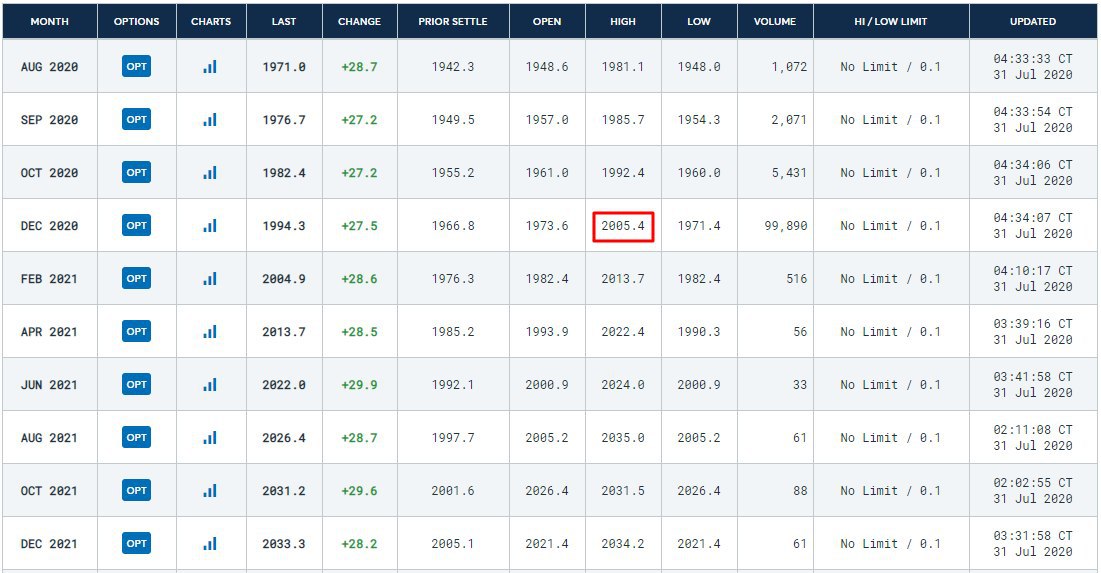
Task: Click the UPDATED column header
Action: pos(1033,22)
